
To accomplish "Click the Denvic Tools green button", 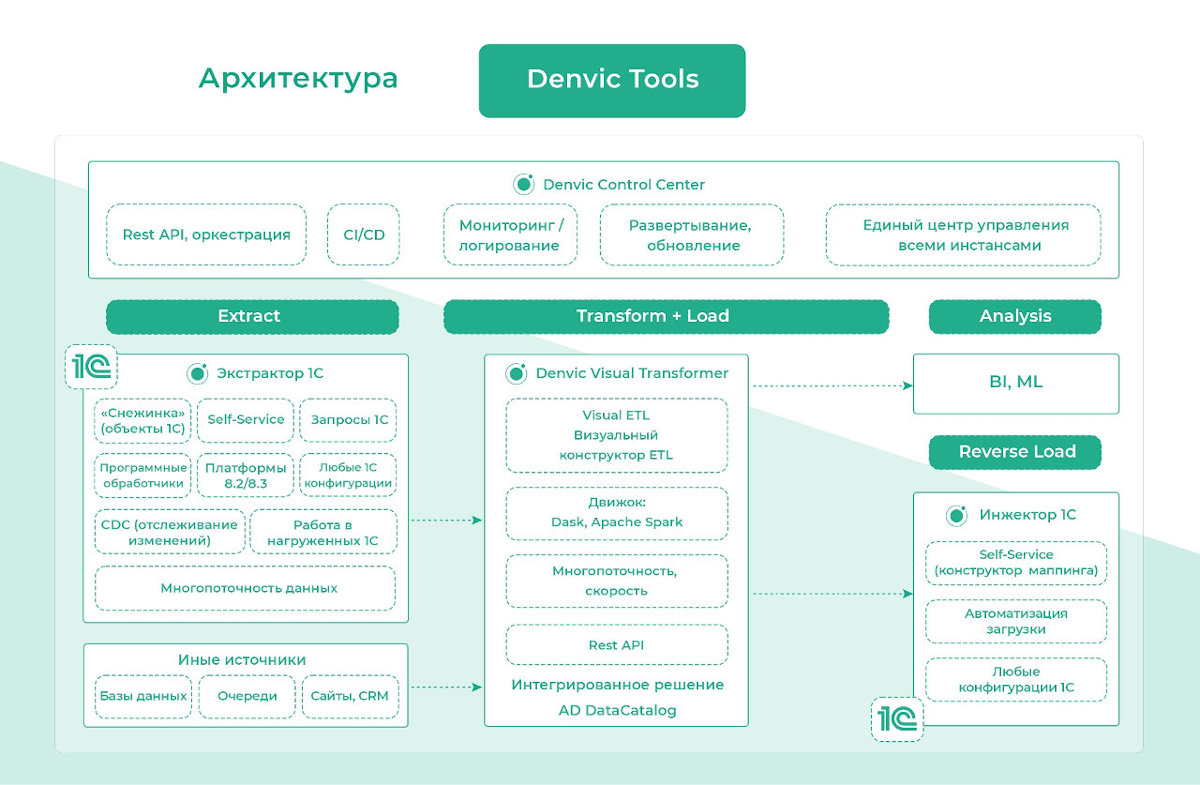I will [x=612, y=80].
